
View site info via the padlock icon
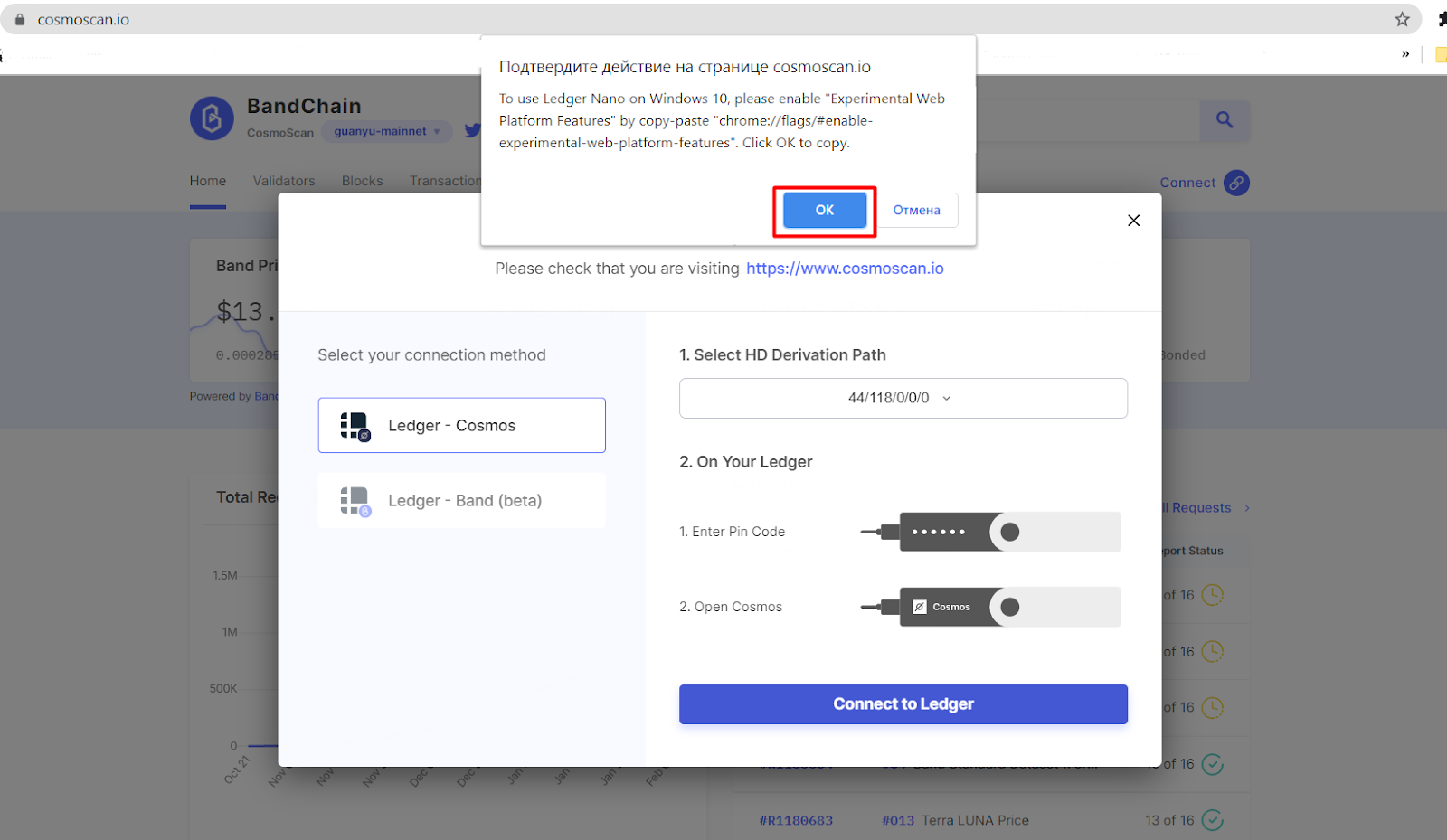point(20,19)
